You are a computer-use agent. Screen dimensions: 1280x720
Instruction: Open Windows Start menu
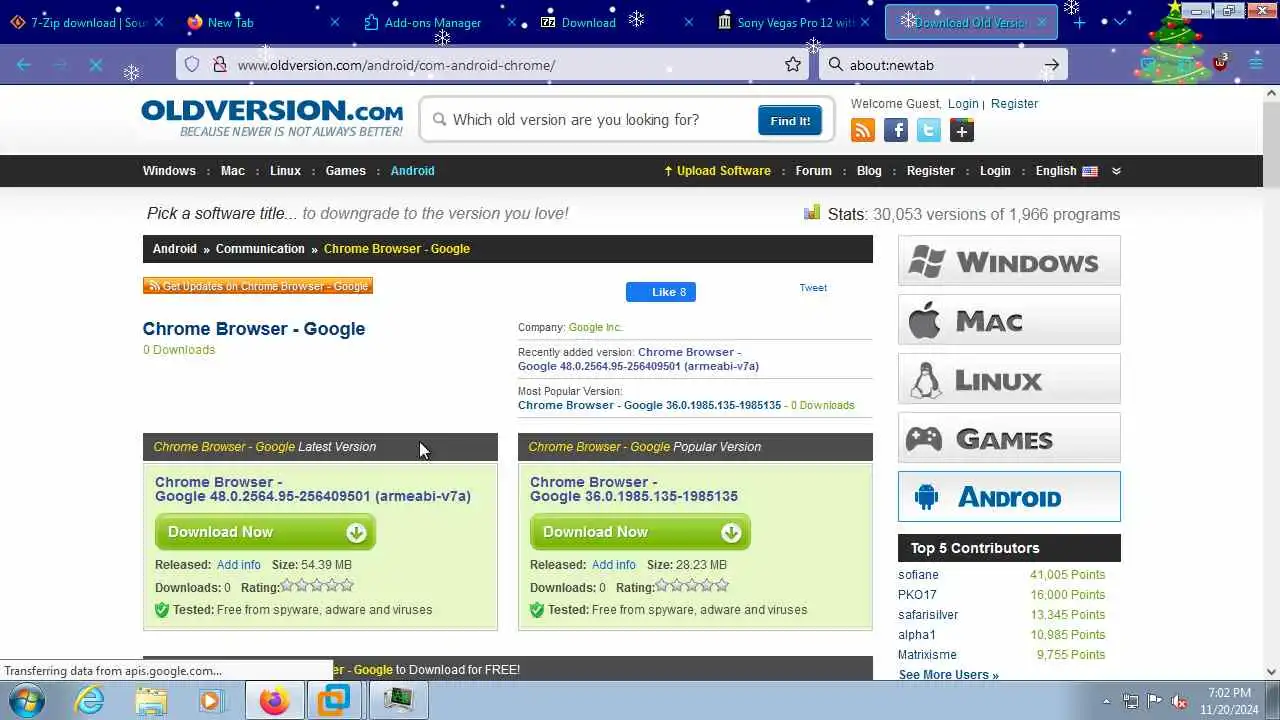(x=26, y=700)
